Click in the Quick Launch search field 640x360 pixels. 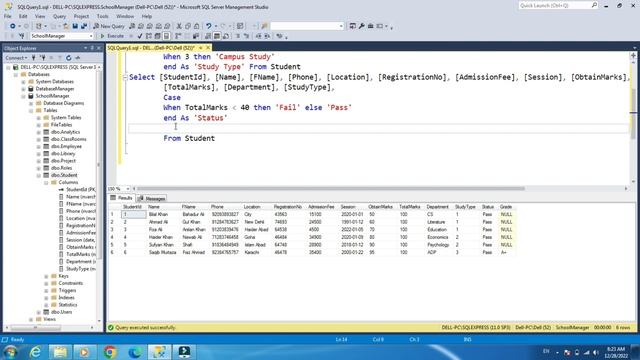coord(554,5)
